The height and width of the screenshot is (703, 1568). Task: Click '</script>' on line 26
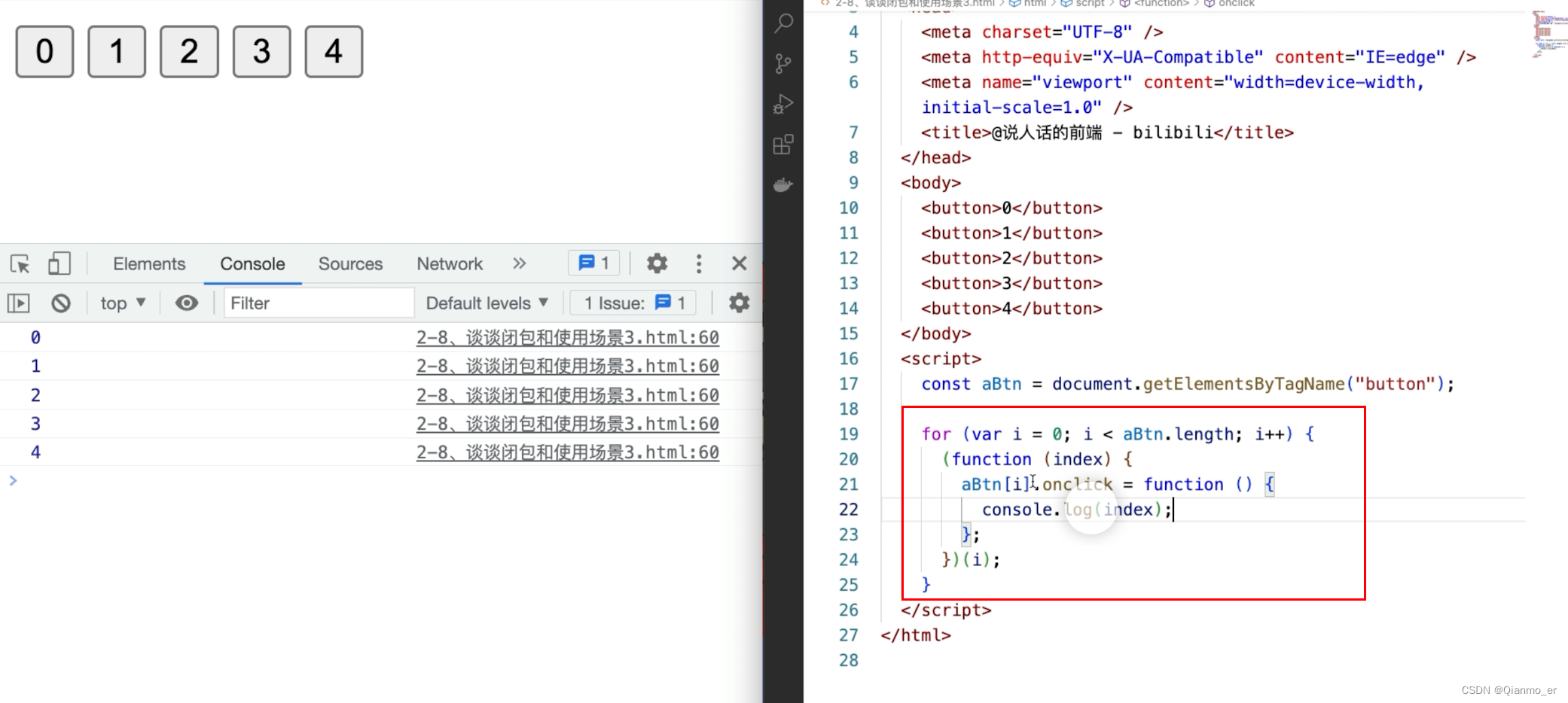[x=946, y=610]
